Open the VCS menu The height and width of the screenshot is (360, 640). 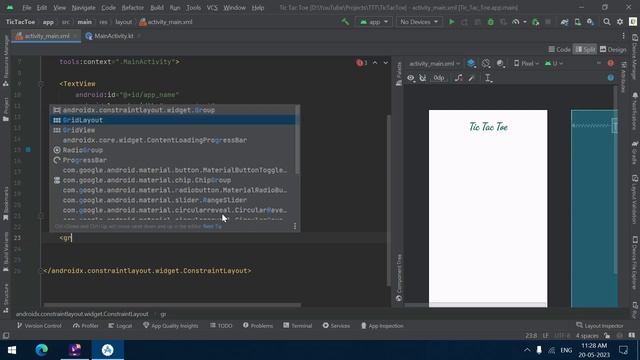212,7
